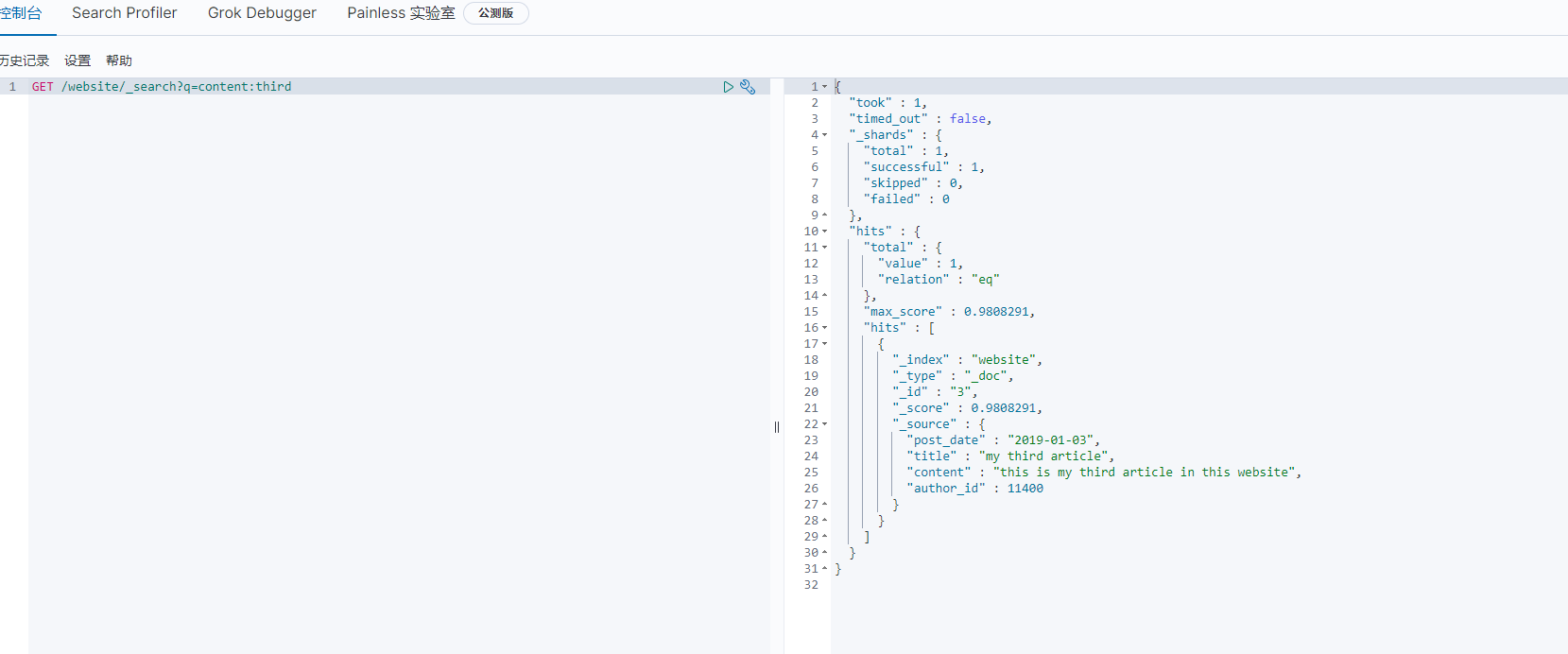The width and height of the screenshot is (1568, 654).
Task: Collapse the _source object at line 22
Action: [x=824, y=424]
